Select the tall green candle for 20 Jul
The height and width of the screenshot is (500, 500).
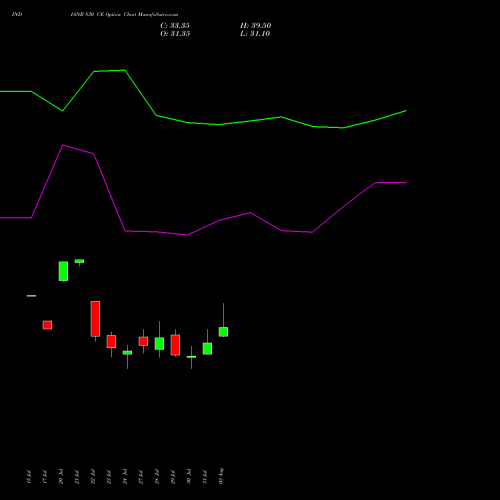[63, 271]
